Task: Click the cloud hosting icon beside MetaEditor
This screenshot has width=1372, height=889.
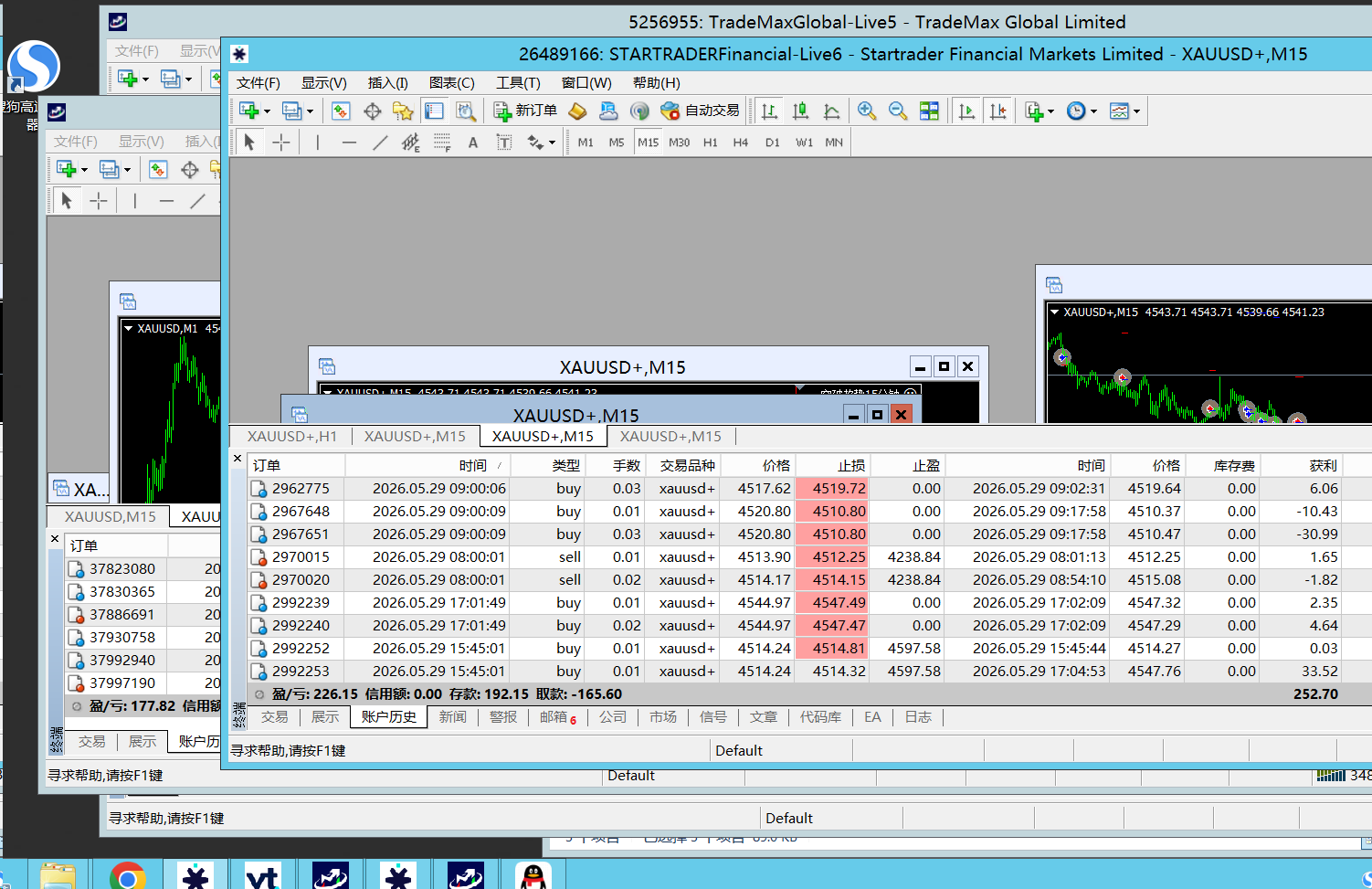Action: click(x=608, y=111)
